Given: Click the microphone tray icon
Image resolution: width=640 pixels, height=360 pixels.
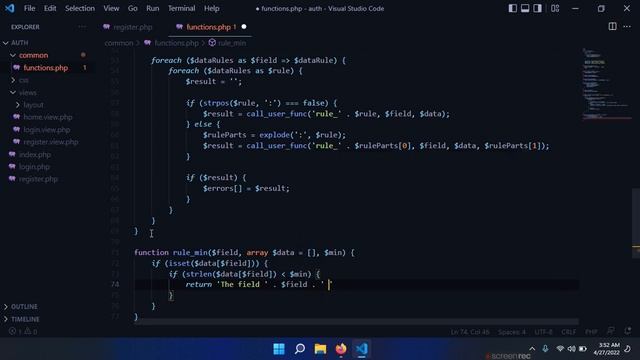Looking at the screenshot, I should click(545, 349).
